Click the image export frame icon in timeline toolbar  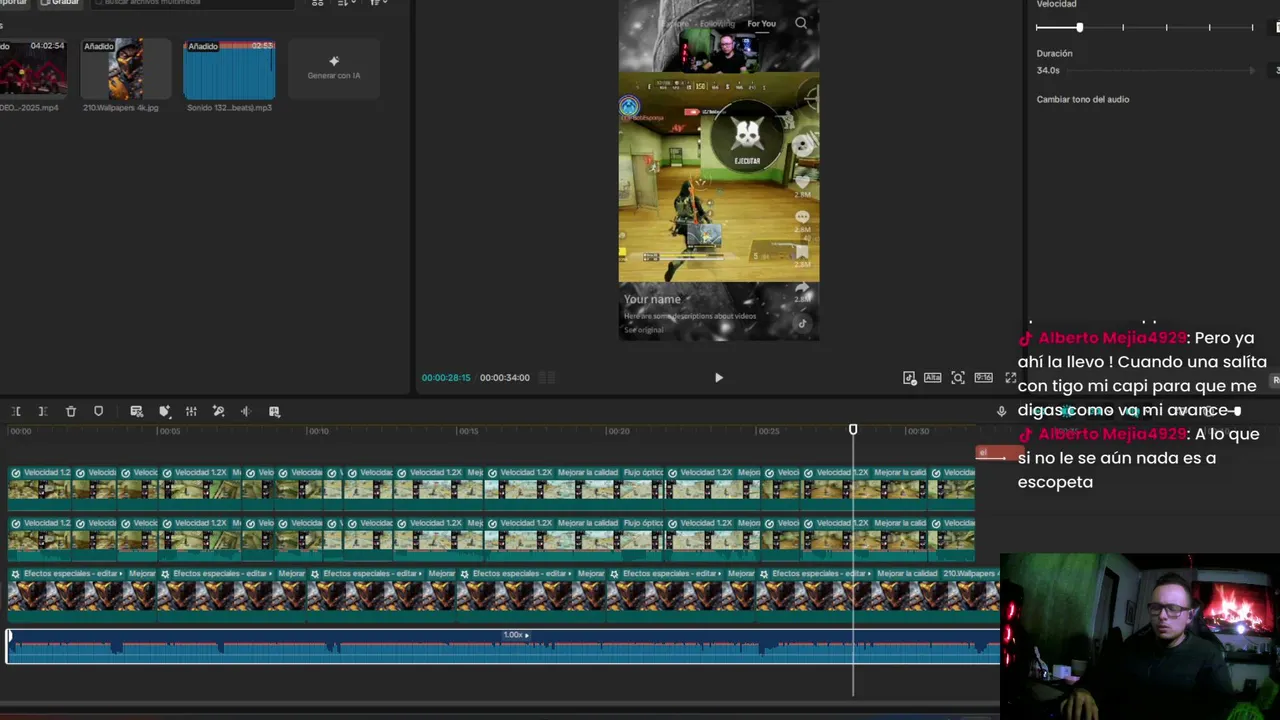click(274, 411)
